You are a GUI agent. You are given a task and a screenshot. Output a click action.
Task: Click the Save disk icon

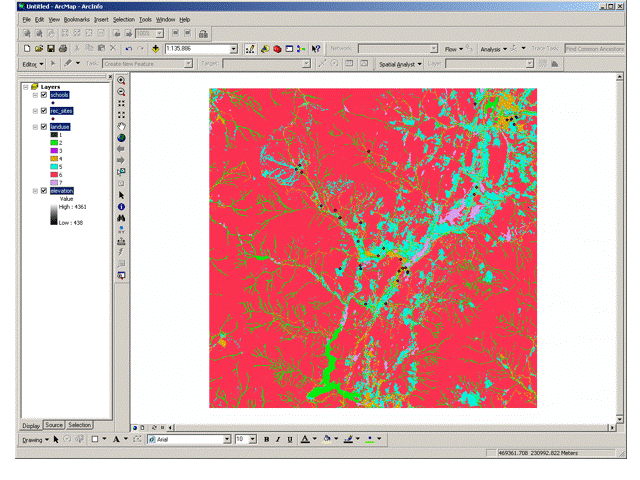(51, 49)
